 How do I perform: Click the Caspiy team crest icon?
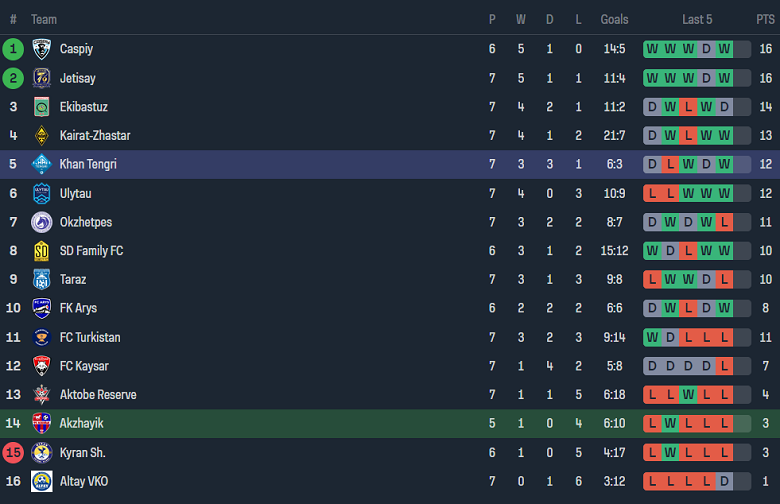point(41,49)
